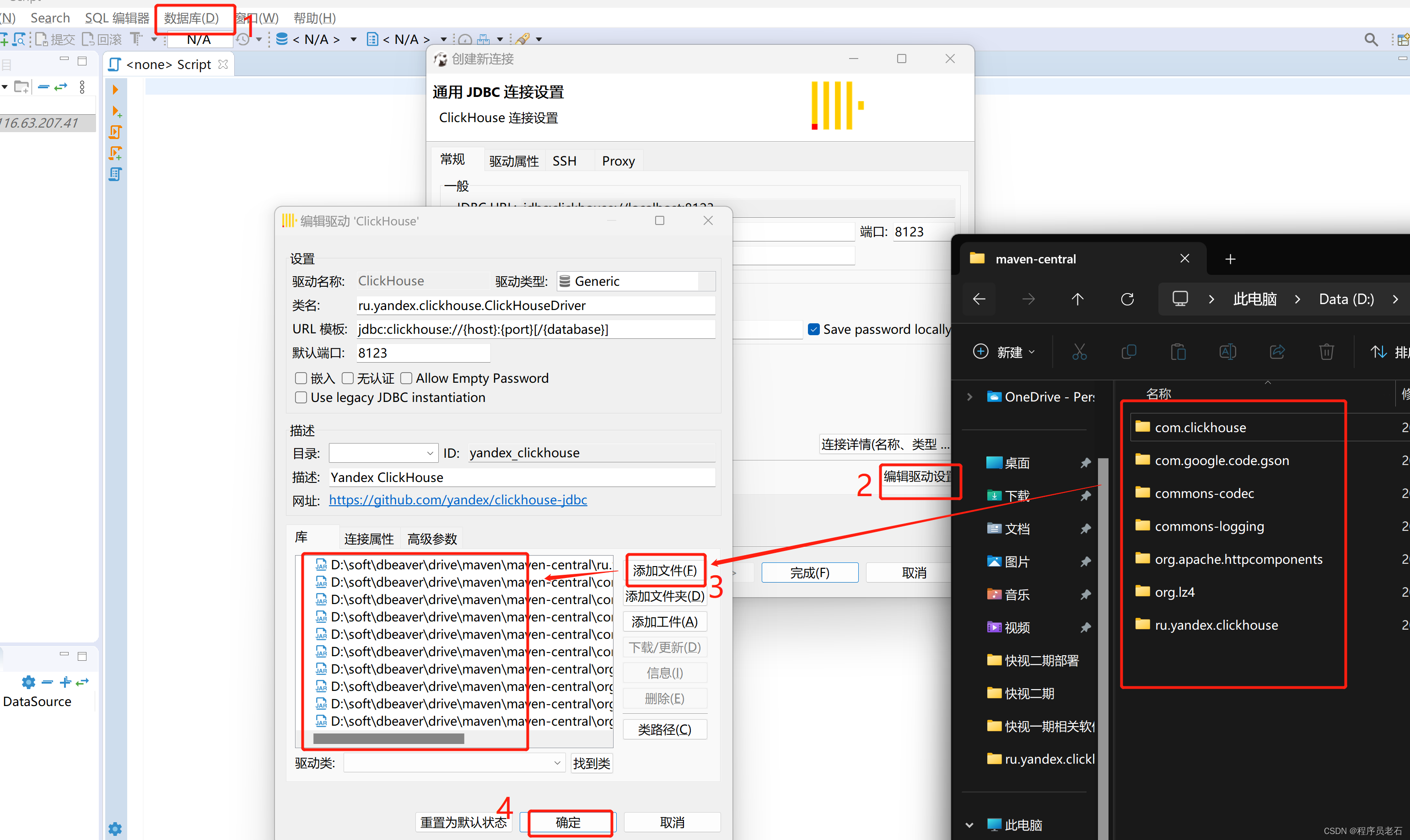Screen dimensions: 1410x840
Task: Expand breadcrumb chevron before 此电脑
Action: click(1211, 299)
